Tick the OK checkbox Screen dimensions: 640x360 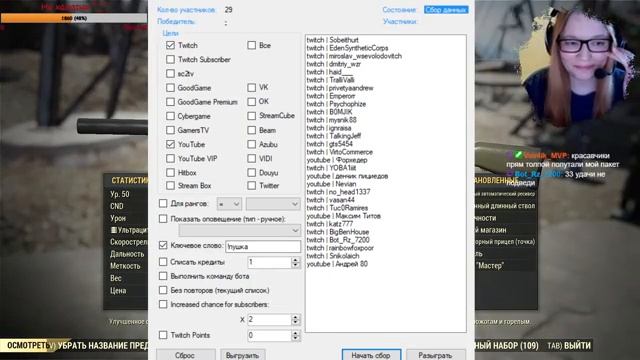251,101
